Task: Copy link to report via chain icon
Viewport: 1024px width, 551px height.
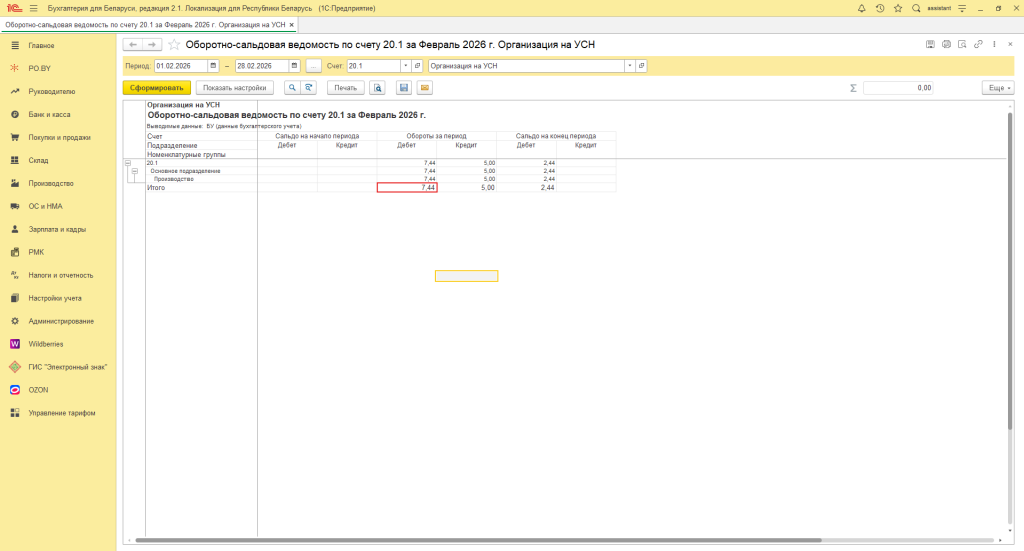Action: pyautogui.click(x=979, y=45)
